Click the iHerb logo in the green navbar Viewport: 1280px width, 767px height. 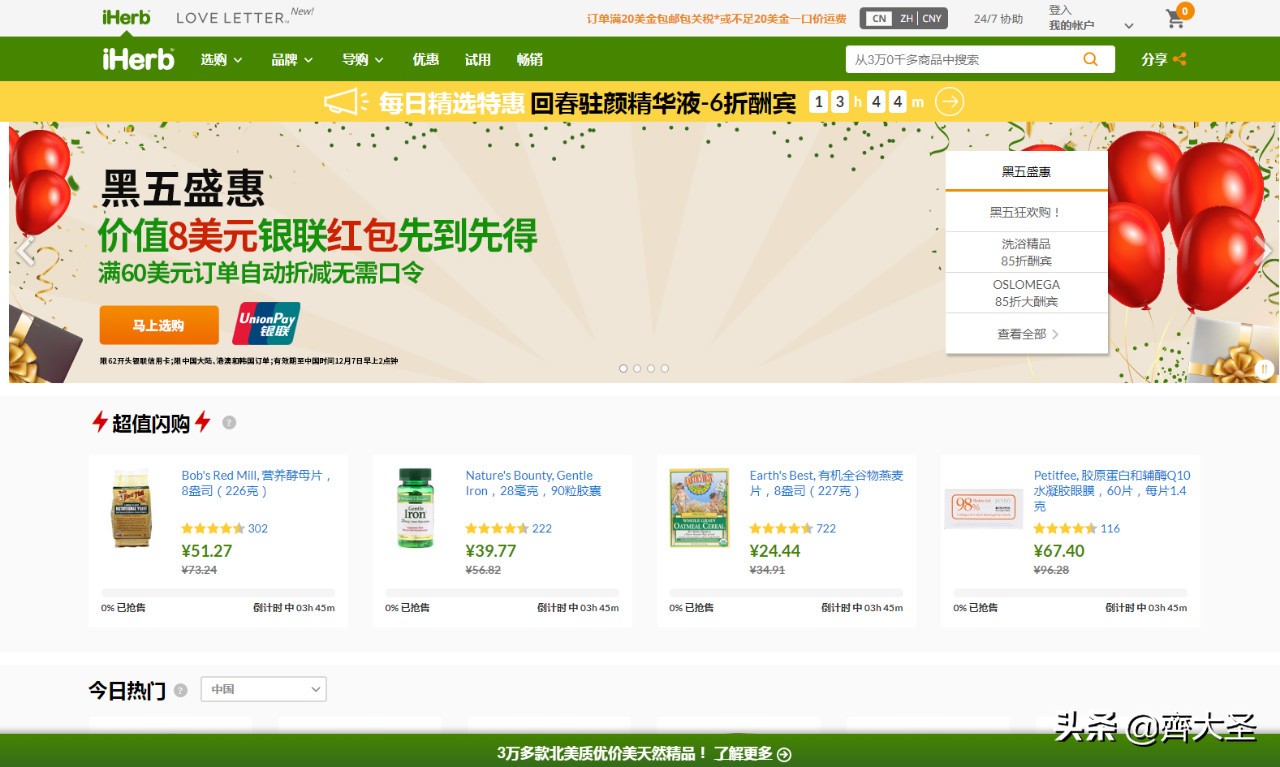(138, 59)
